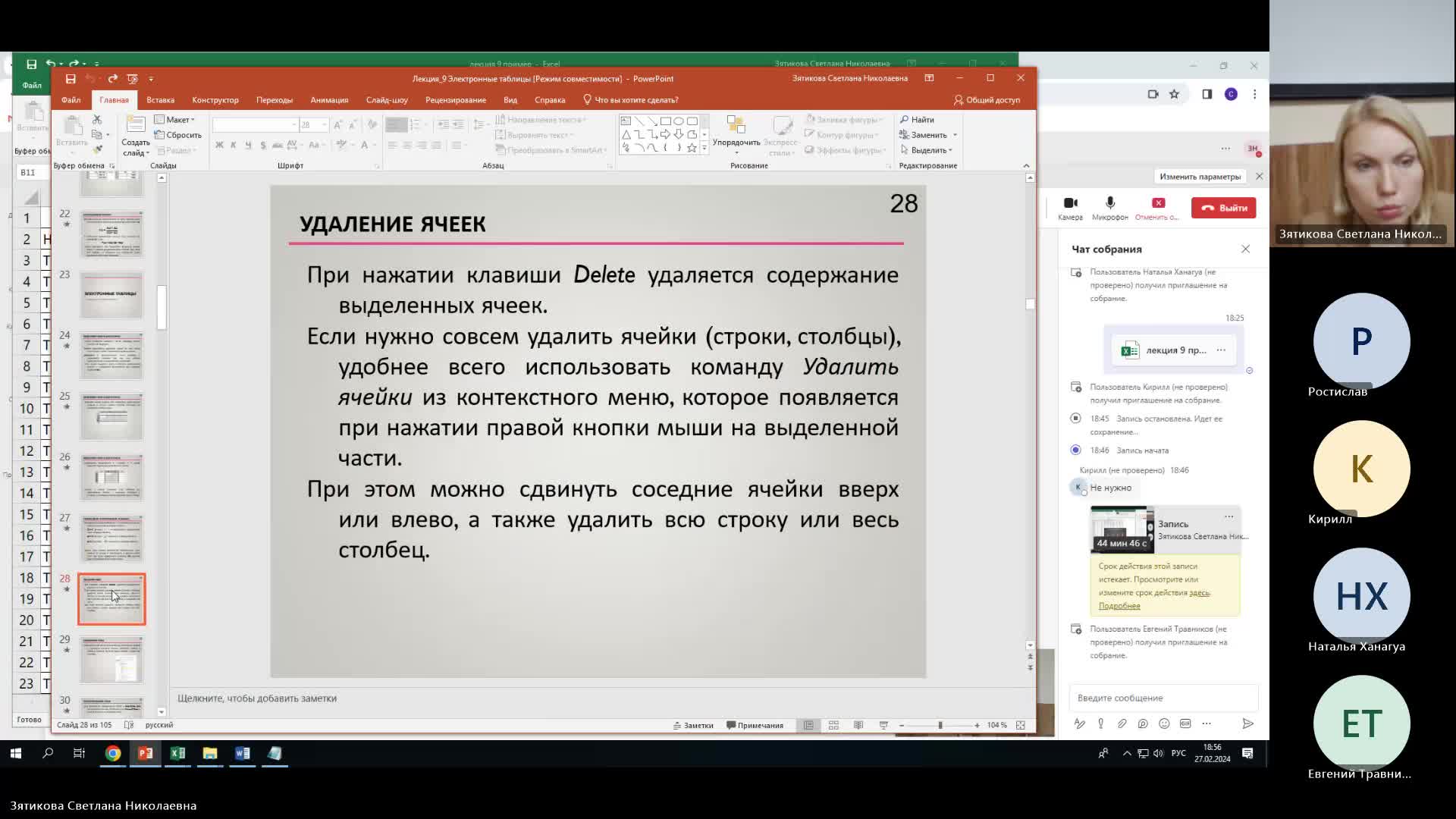Expand the shapes gallery more arrow

pyautogui.click(x=704, y=148)
